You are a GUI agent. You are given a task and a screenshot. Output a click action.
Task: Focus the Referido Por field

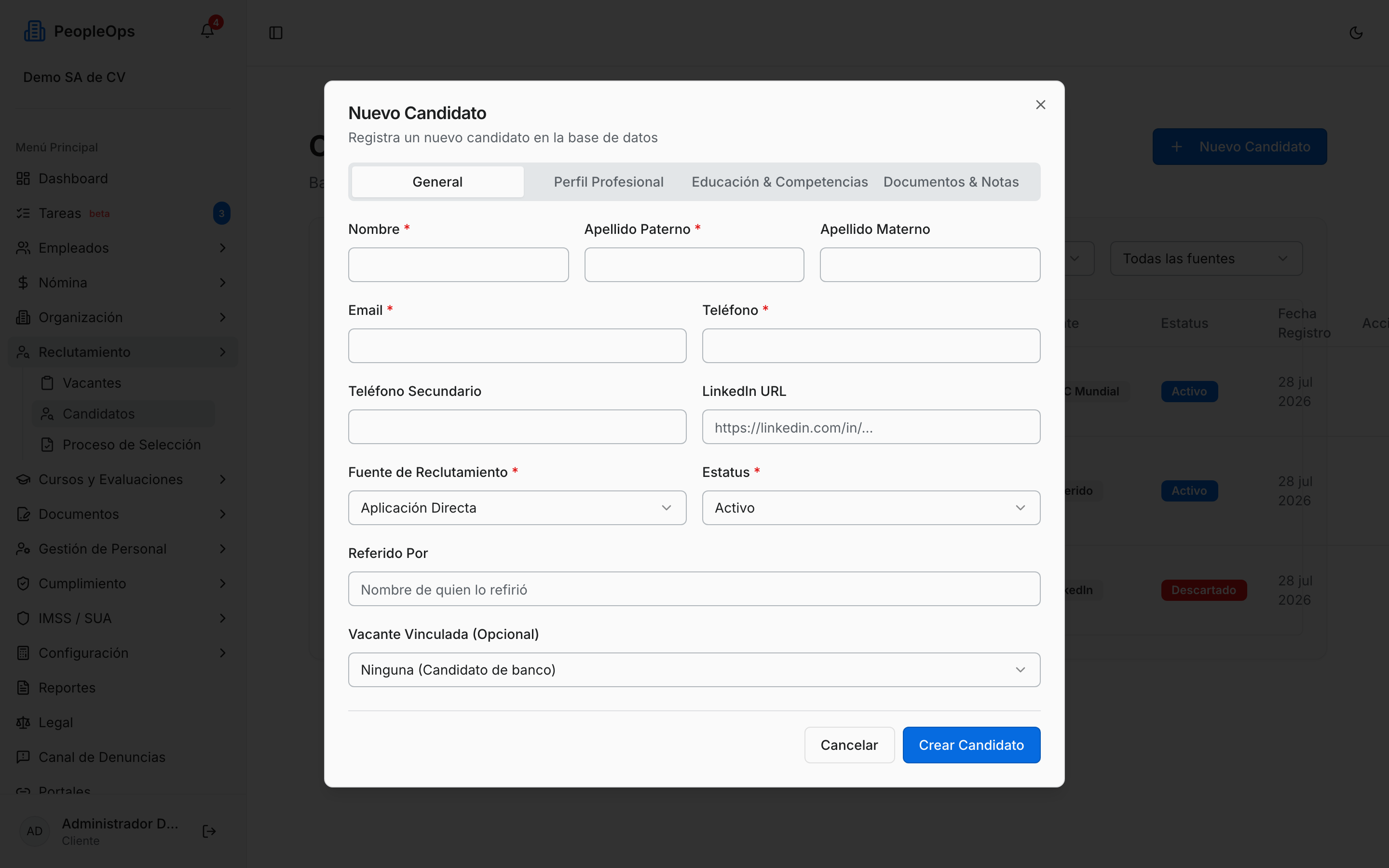[x=694, y=588]
